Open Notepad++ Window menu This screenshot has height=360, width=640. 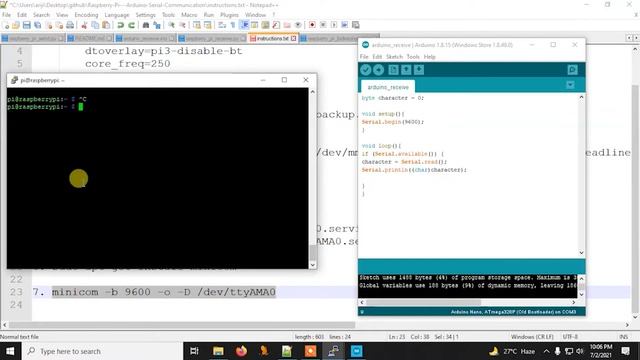pos(256,15)
